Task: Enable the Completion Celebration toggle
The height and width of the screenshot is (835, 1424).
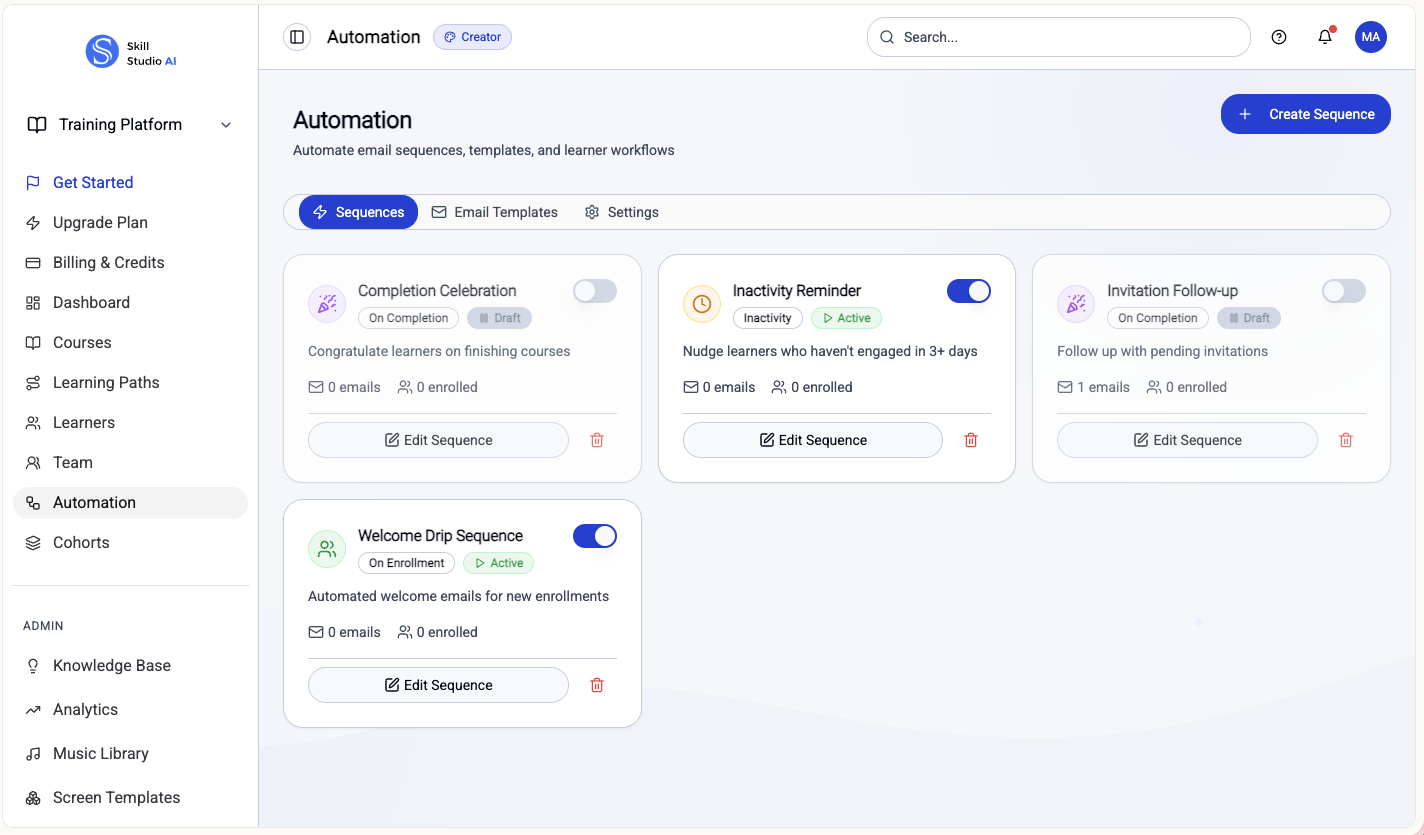Action: [x=595, y=291]
